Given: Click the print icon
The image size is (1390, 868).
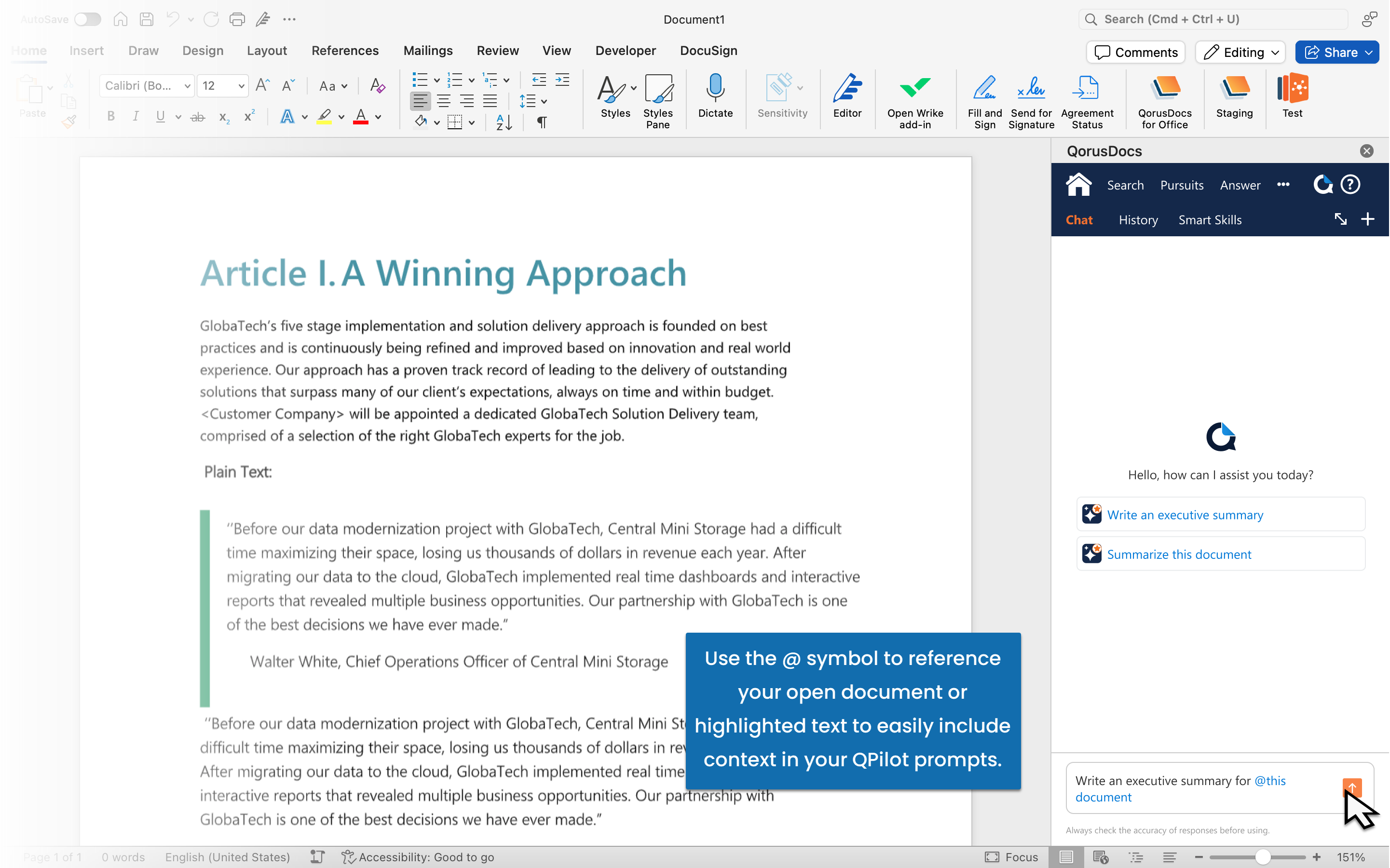Looking at the screenshot, I should pyautogui.click(x=237, y=19).
